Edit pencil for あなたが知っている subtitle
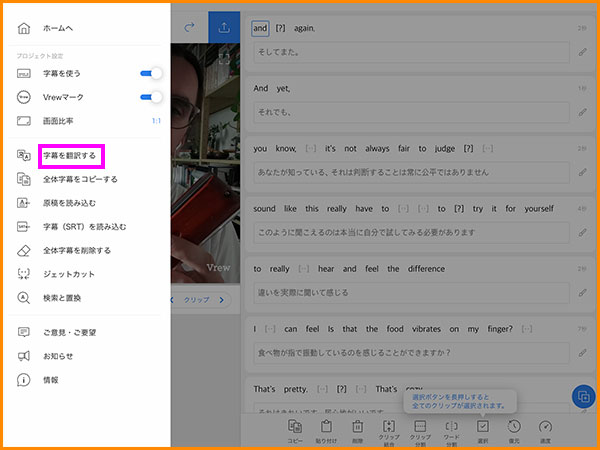 click(582, 172)
